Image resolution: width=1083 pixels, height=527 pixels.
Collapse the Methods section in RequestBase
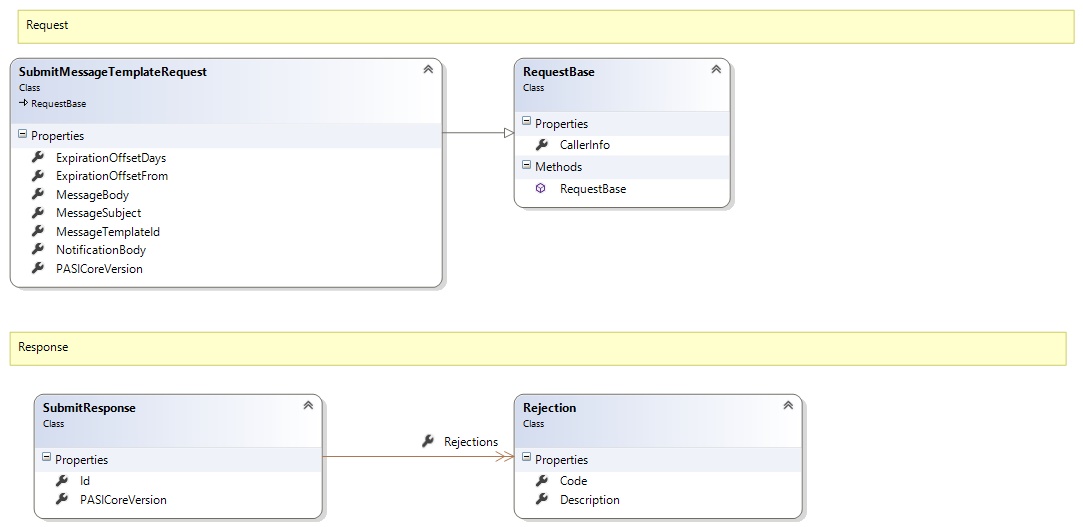pos(526,166)
